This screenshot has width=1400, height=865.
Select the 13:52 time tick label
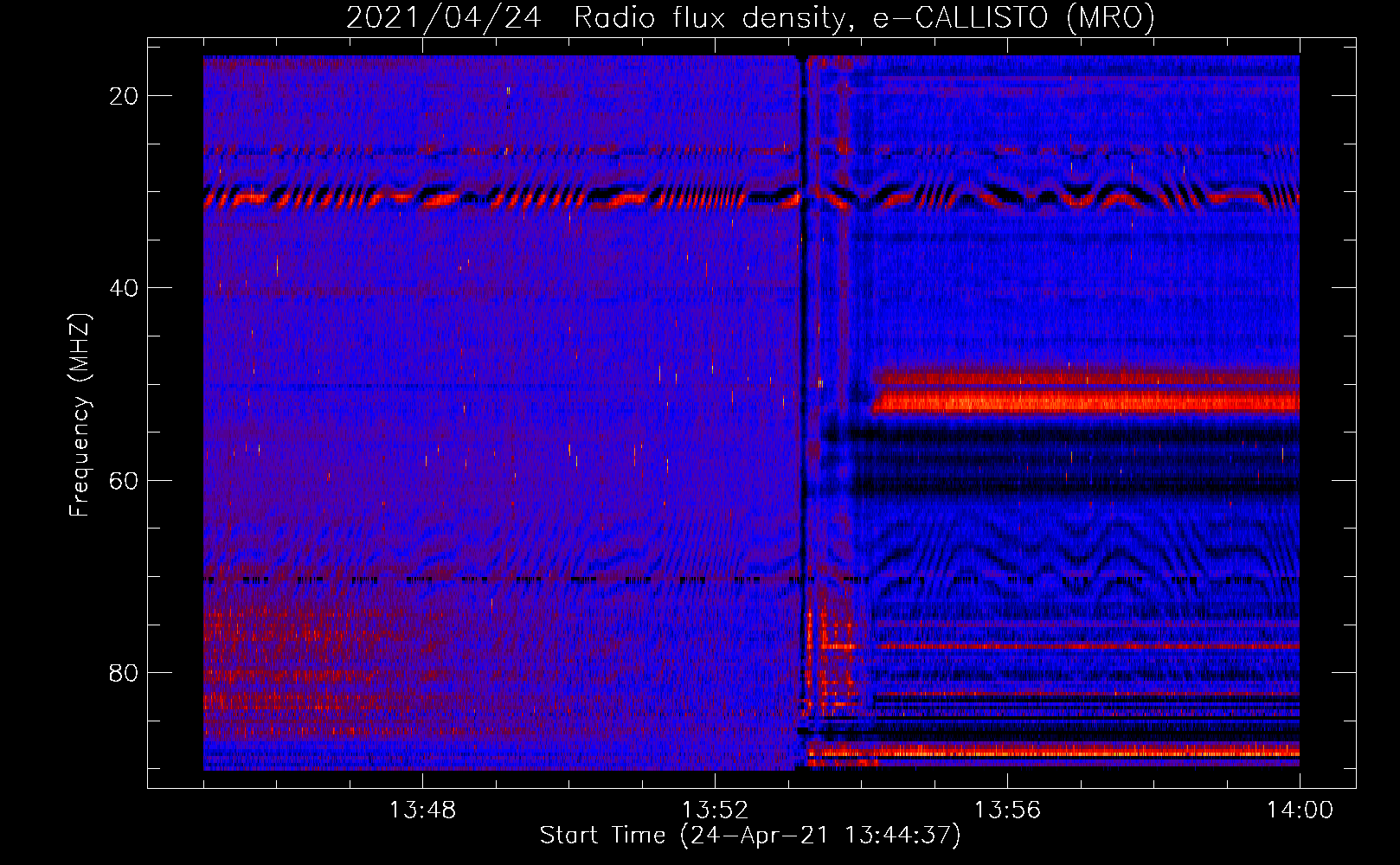715,811
